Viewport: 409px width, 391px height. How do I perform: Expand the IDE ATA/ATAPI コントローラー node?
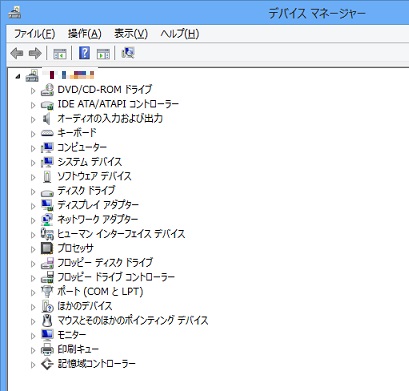point(33,105)
